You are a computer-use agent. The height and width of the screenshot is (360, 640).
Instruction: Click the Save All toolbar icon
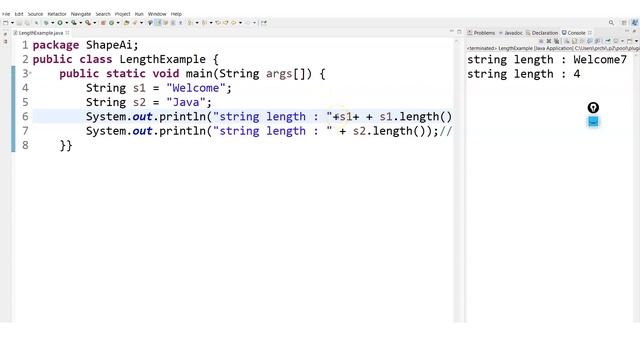pos(27,23)
